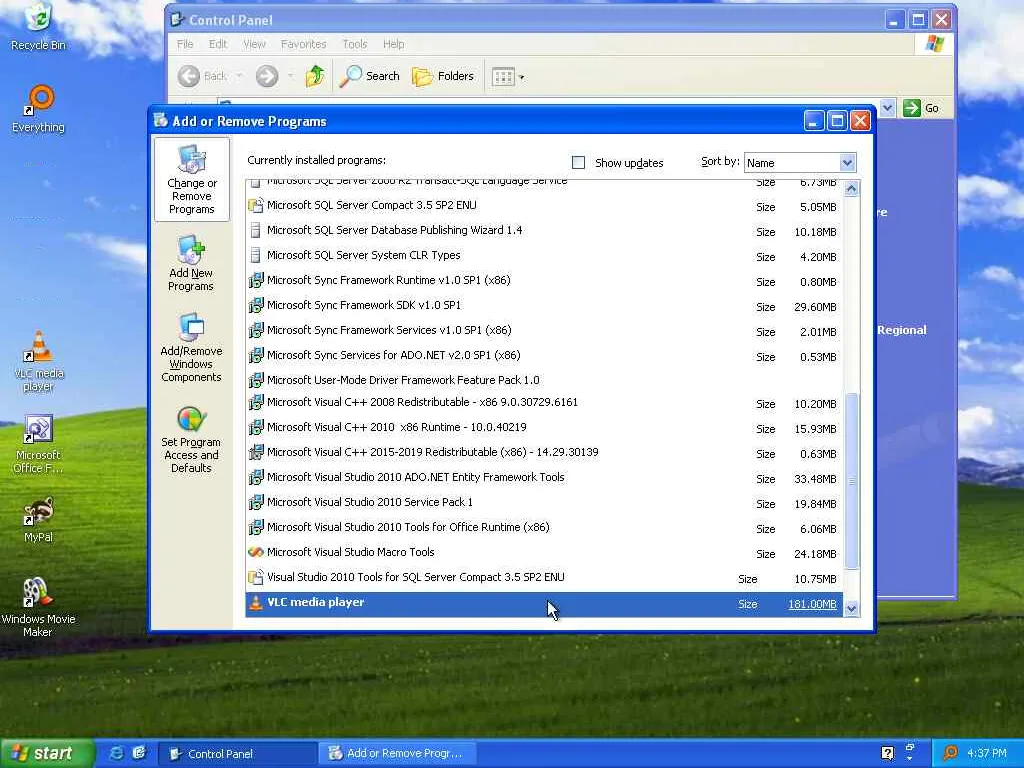Select Microsoft Sync Framework Services v1.0 SP1 (x86)

544,331
